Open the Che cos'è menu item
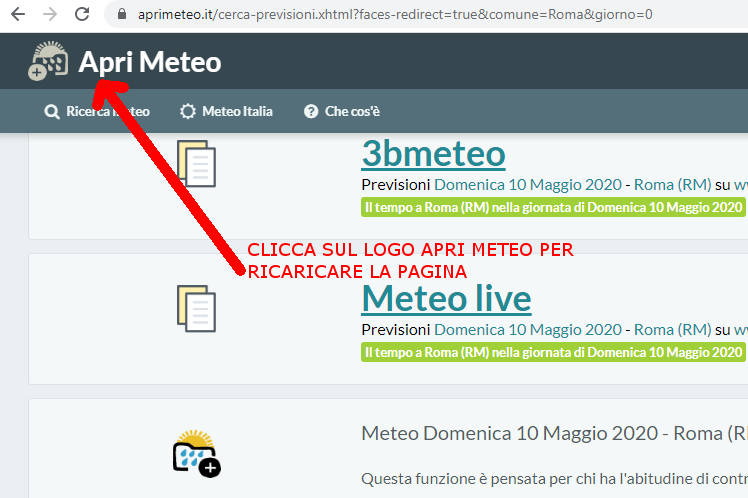The image size is (748, 498). (x=342, y=111)
